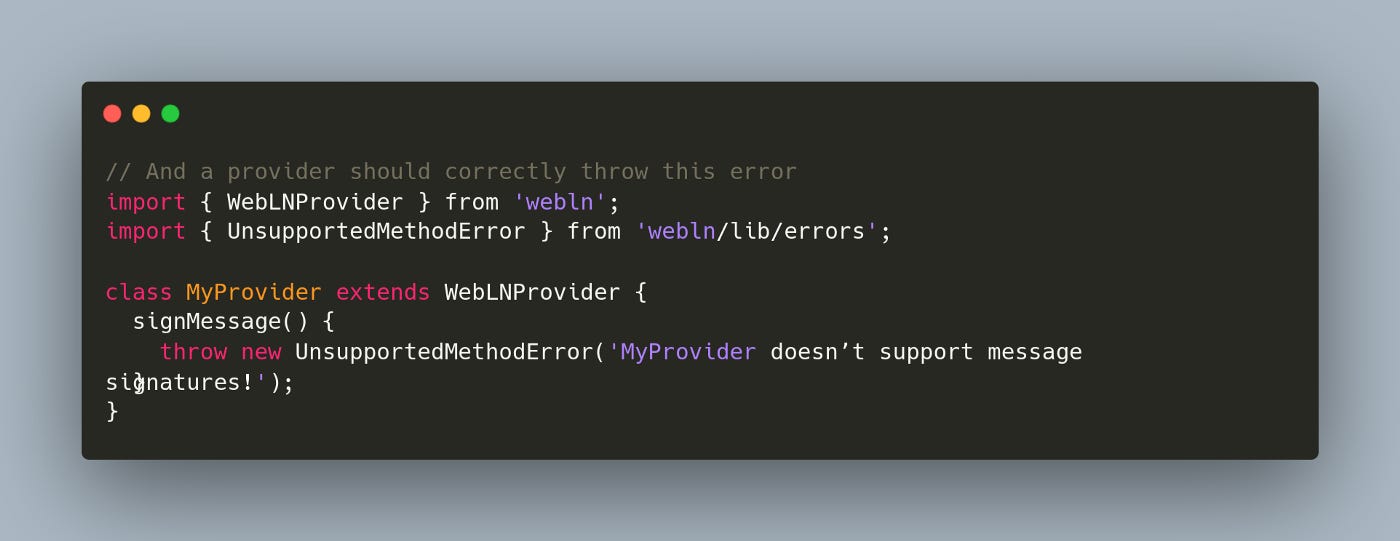Click WebLNProvider after extends
Image resolution: width=1400 pixels, height=541 pixels.
point(533,293)
